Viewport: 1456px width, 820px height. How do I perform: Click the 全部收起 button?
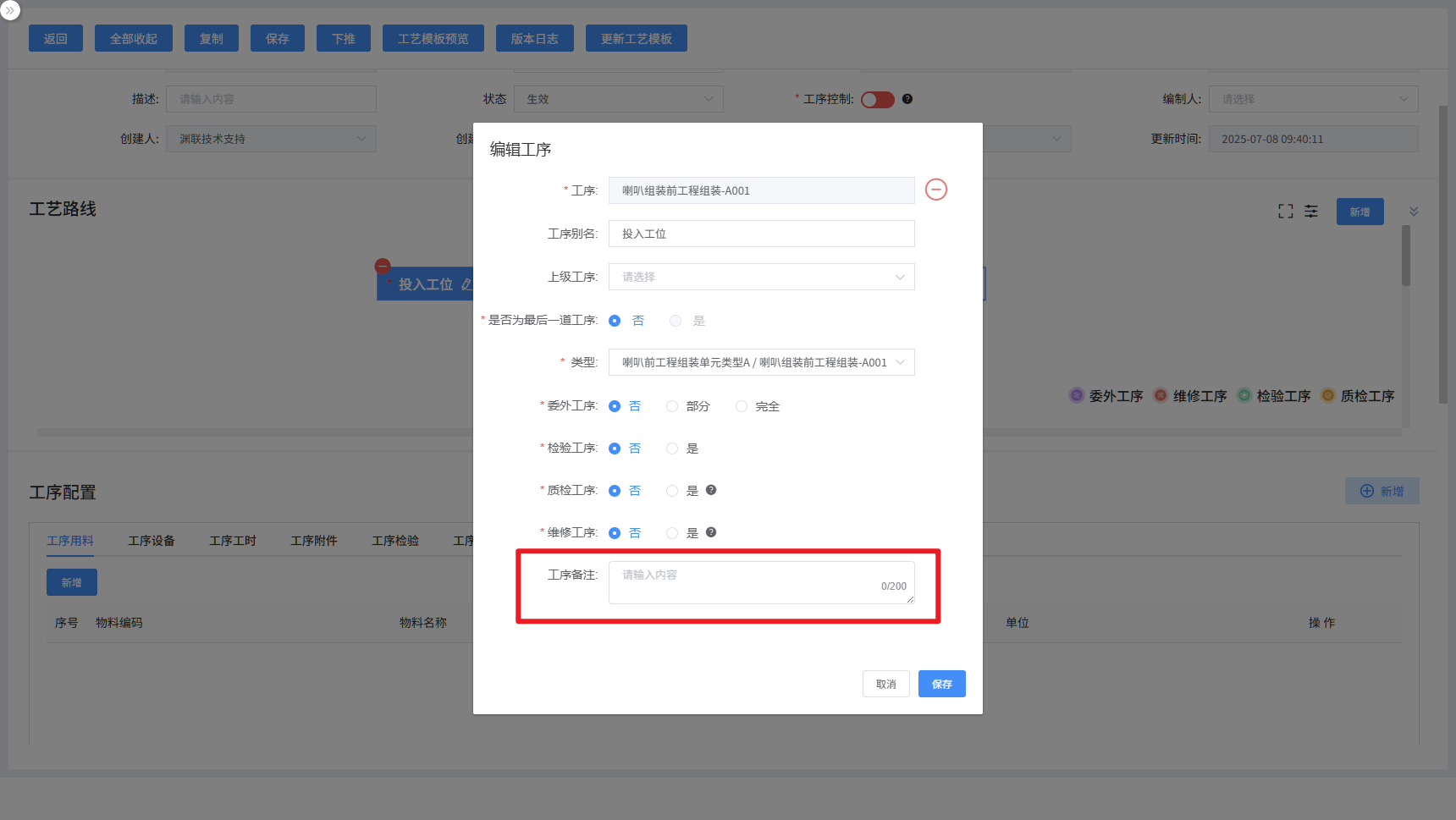pos(134,38)
